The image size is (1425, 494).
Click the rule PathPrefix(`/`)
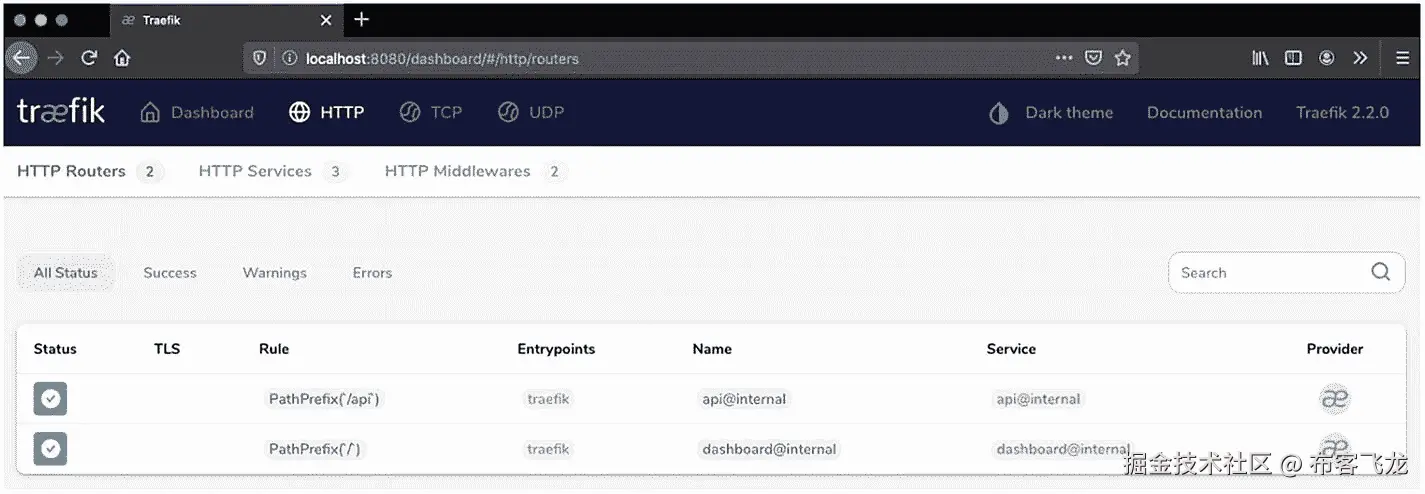click(x=315, y=449)
